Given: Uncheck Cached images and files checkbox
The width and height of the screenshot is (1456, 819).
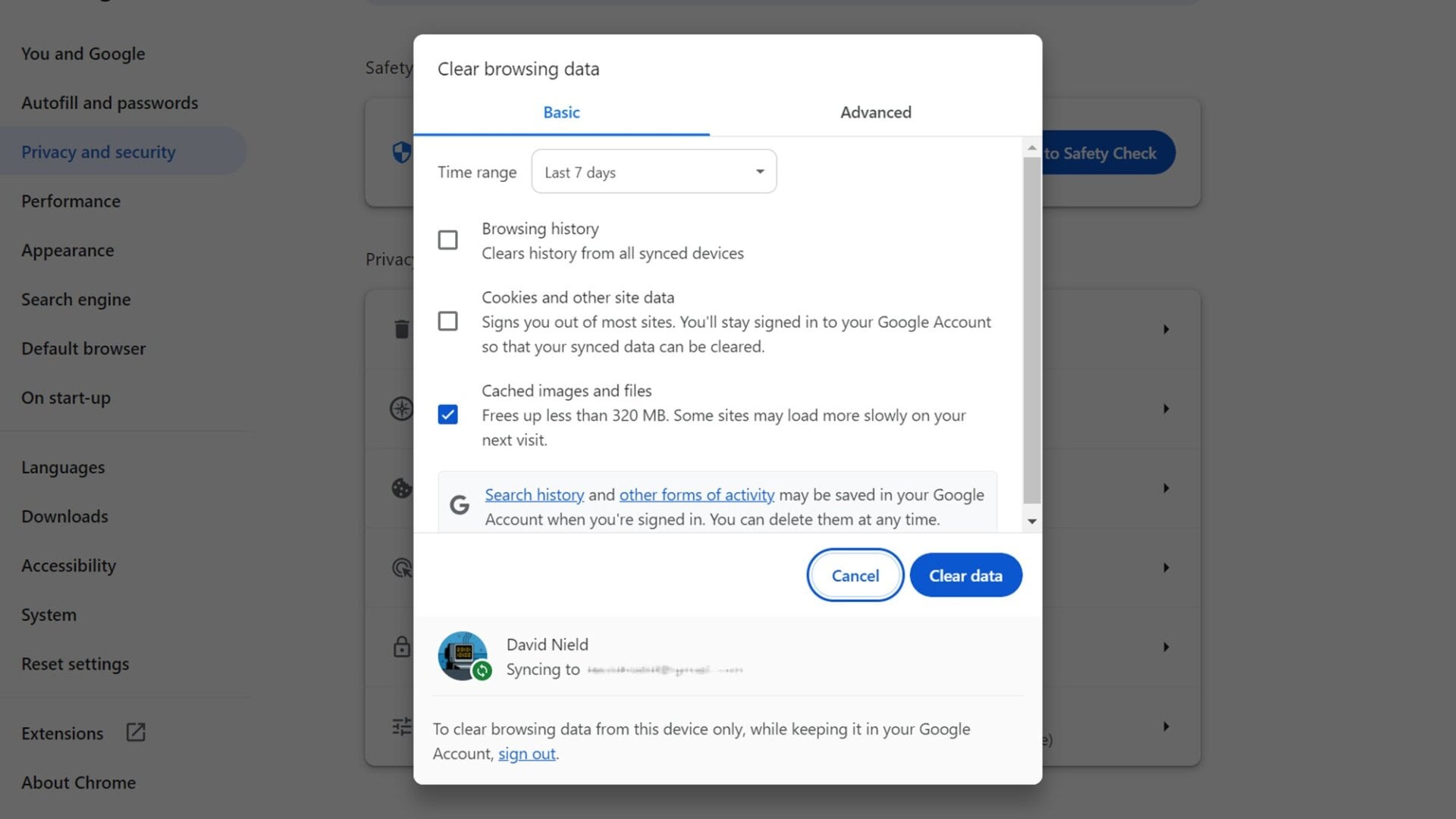Looking at the screenshot, I should click(x=447, y=415).
